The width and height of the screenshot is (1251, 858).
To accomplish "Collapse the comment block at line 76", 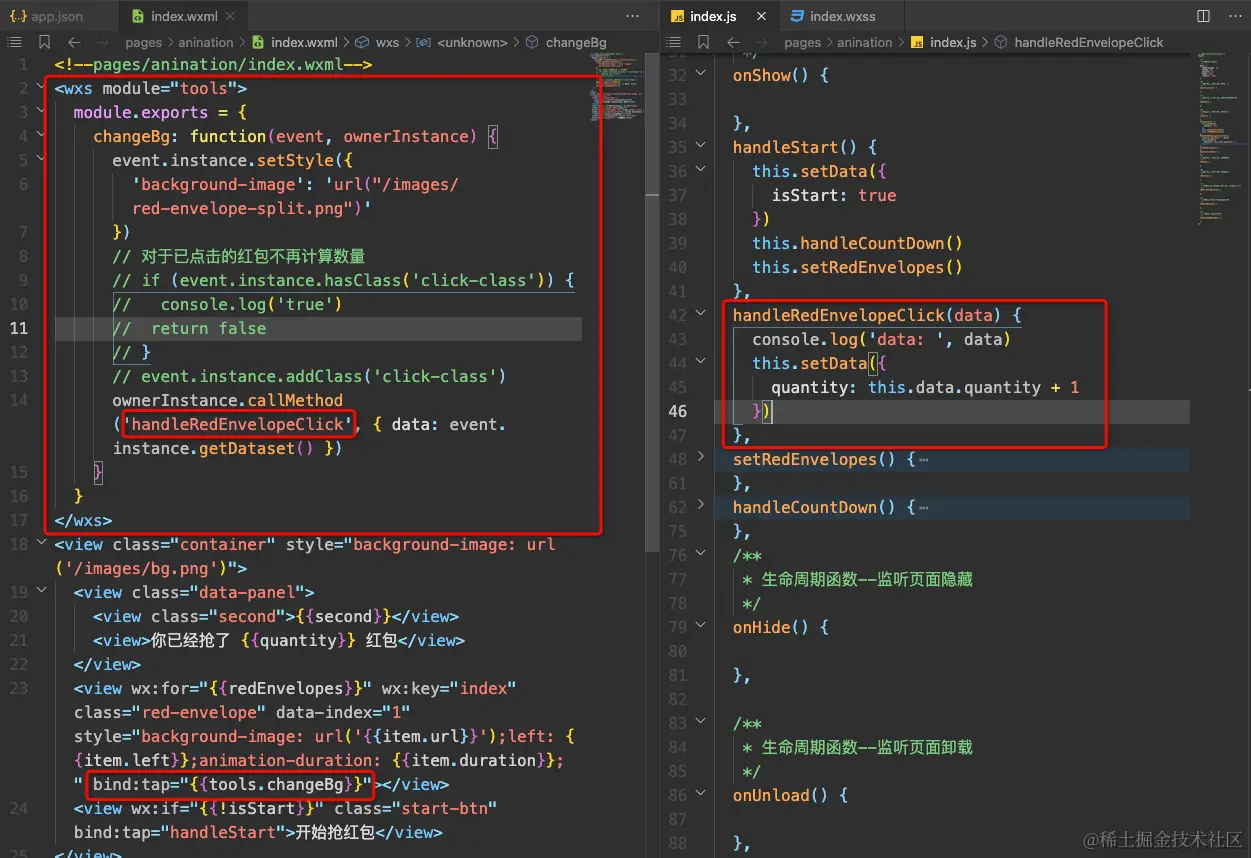I will 701,555.
